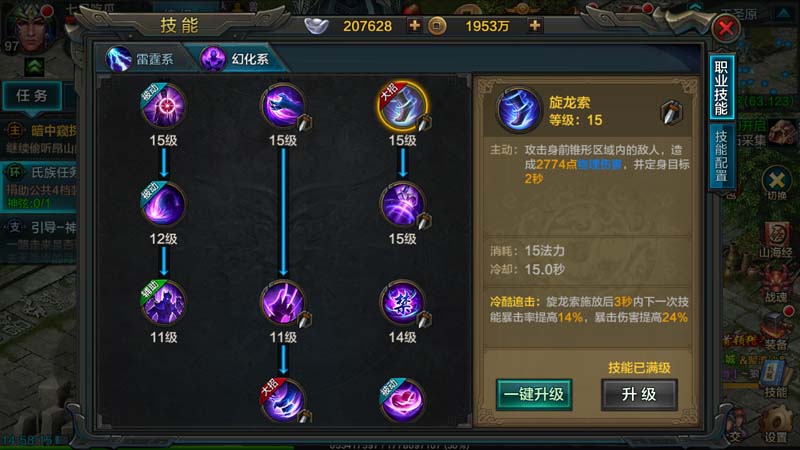800x450 pixels.
Task: Switch to the 幻化系 skill tab
Action: click(x=236, y=59)
